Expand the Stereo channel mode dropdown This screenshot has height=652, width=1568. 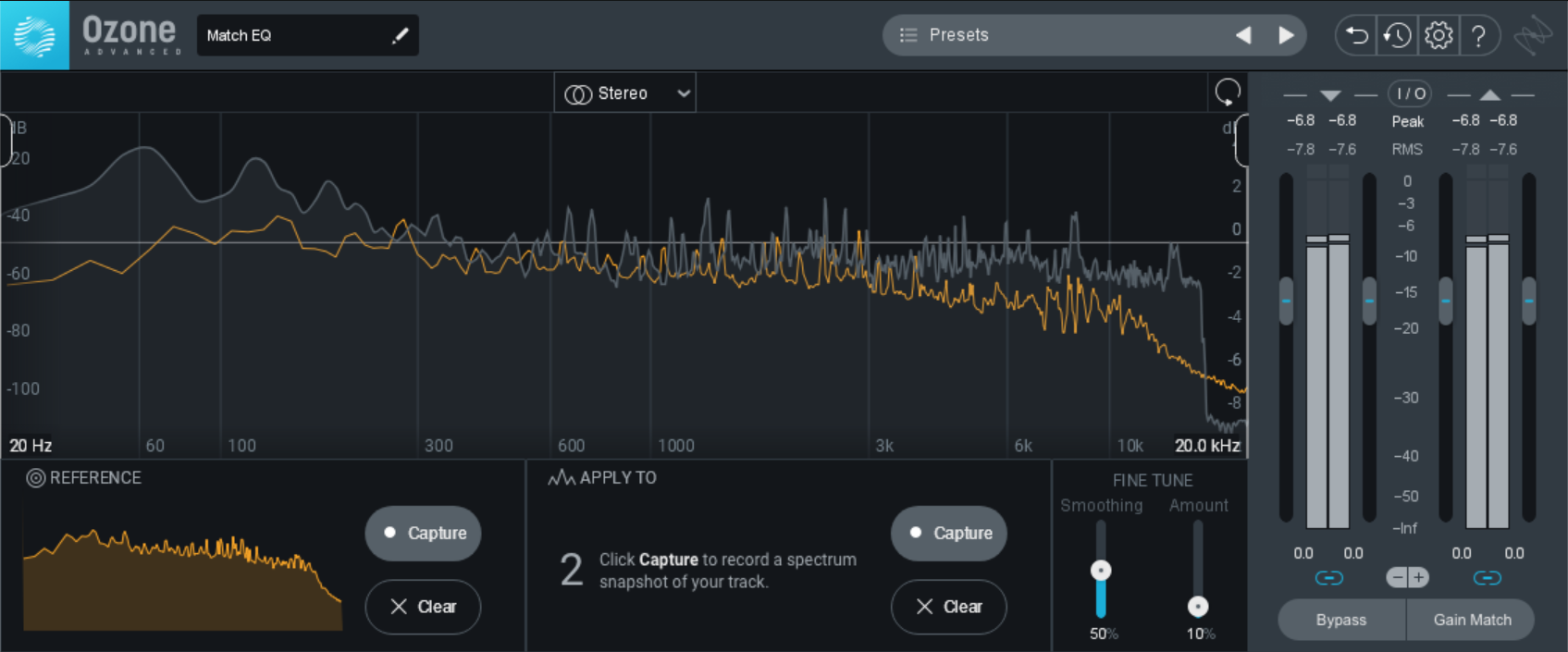(x=625, y=93)
